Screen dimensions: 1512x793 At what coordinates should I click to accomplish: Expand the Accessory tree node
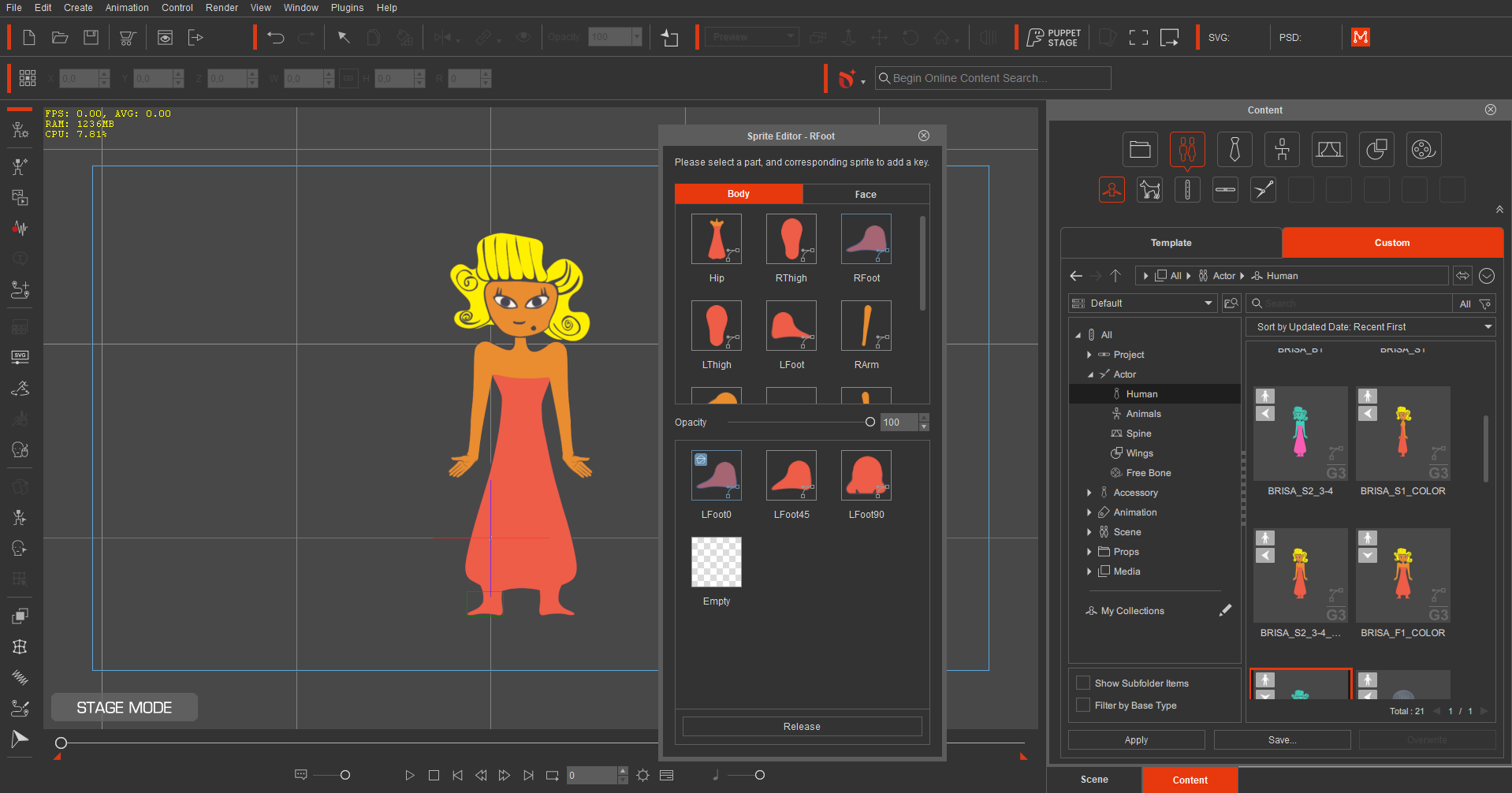[1089, 493]
